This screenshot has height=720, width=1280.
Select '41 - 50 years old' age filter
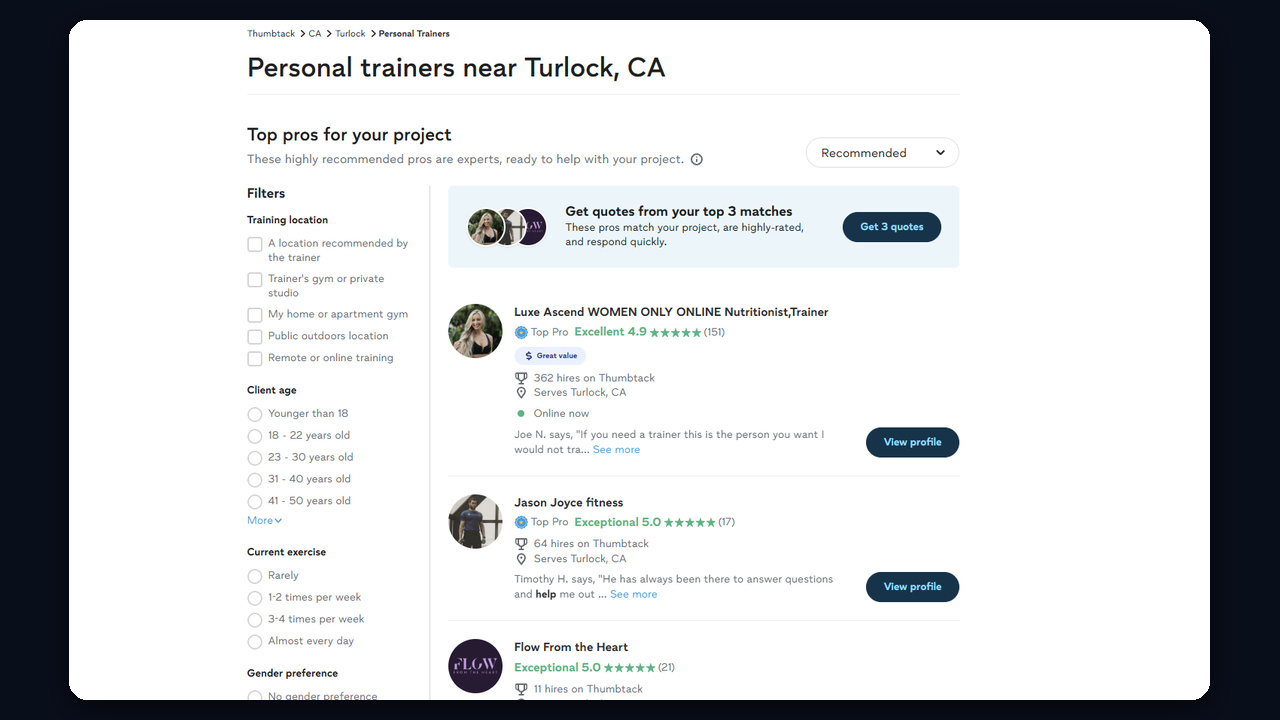click(255, 502)
